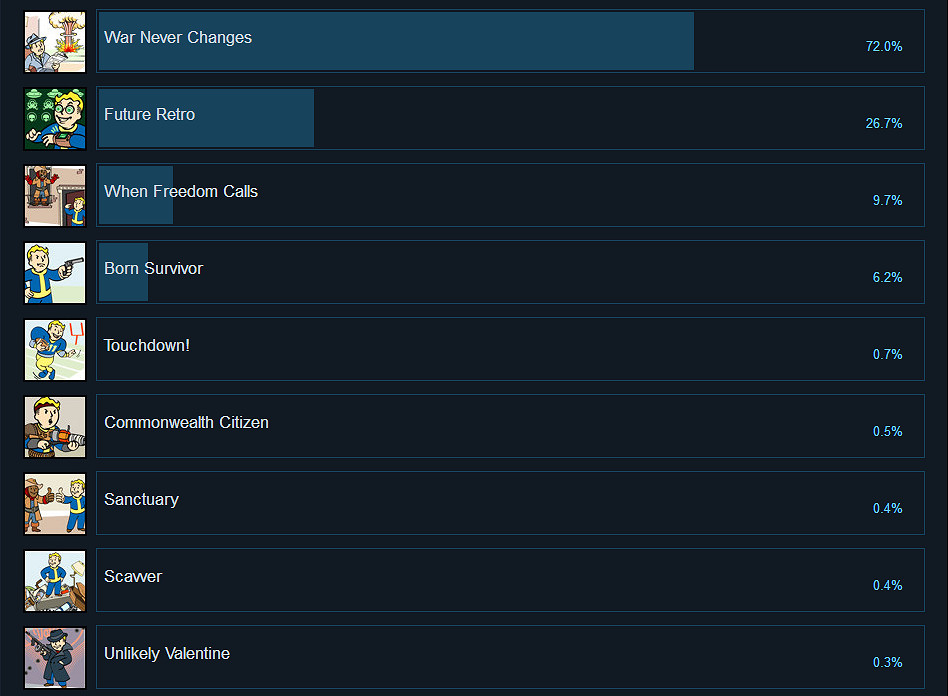Select the Sanctuary achievement icon
This screenshot has width=948, height=696.
(x=55, y=504)
